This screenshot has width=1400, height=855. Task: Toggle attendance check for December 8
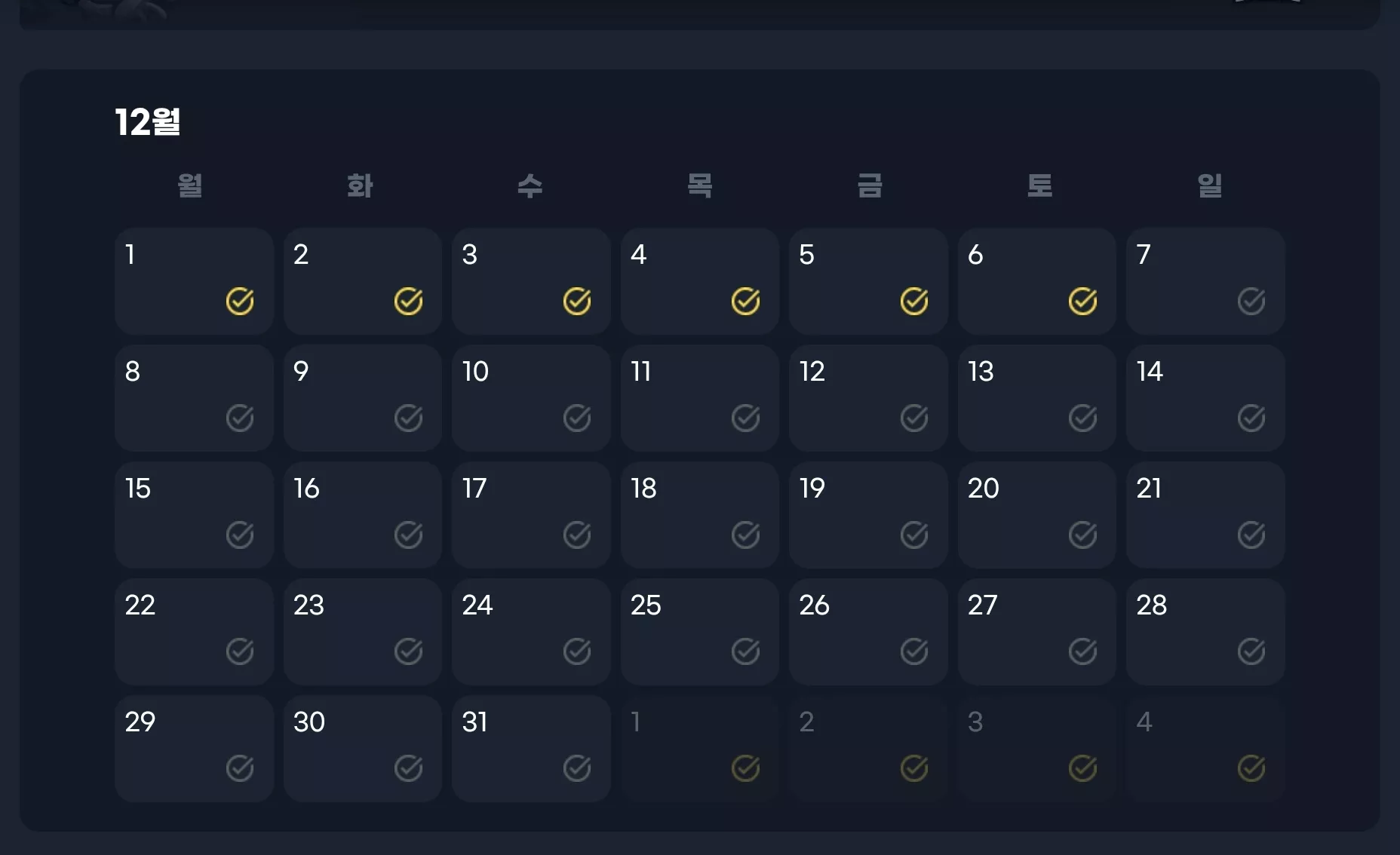(240, 418)
